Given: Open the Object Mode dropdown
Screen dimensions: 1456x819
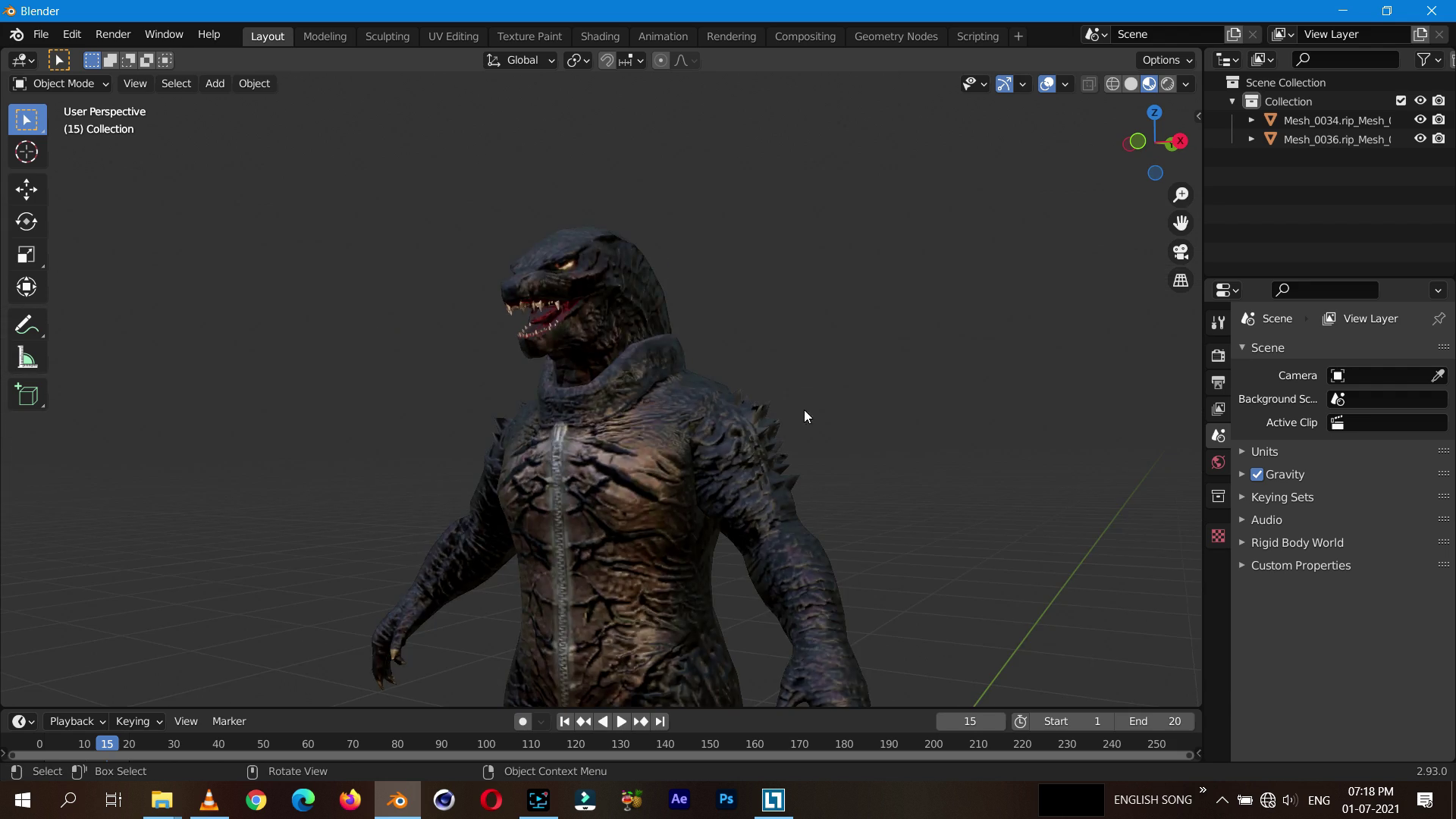Looking at the screenshot, I should [x=61, y=83].
